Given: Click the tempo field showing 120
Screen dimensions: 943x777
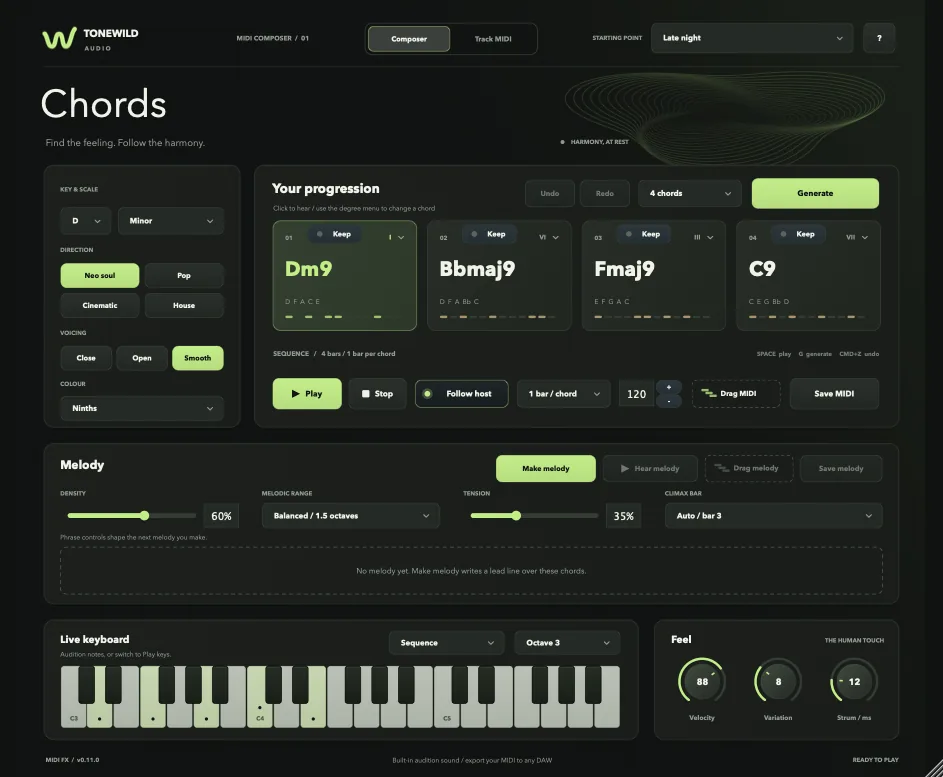Looking at the screenshot, I should coord(636,394).
